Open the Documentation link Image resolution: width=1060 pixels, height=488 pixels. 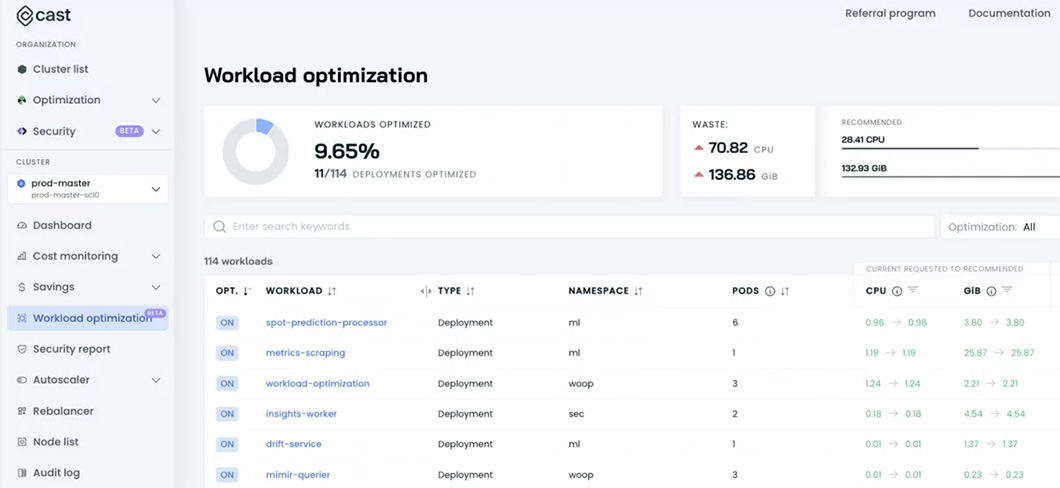(x=1008, y=13)
